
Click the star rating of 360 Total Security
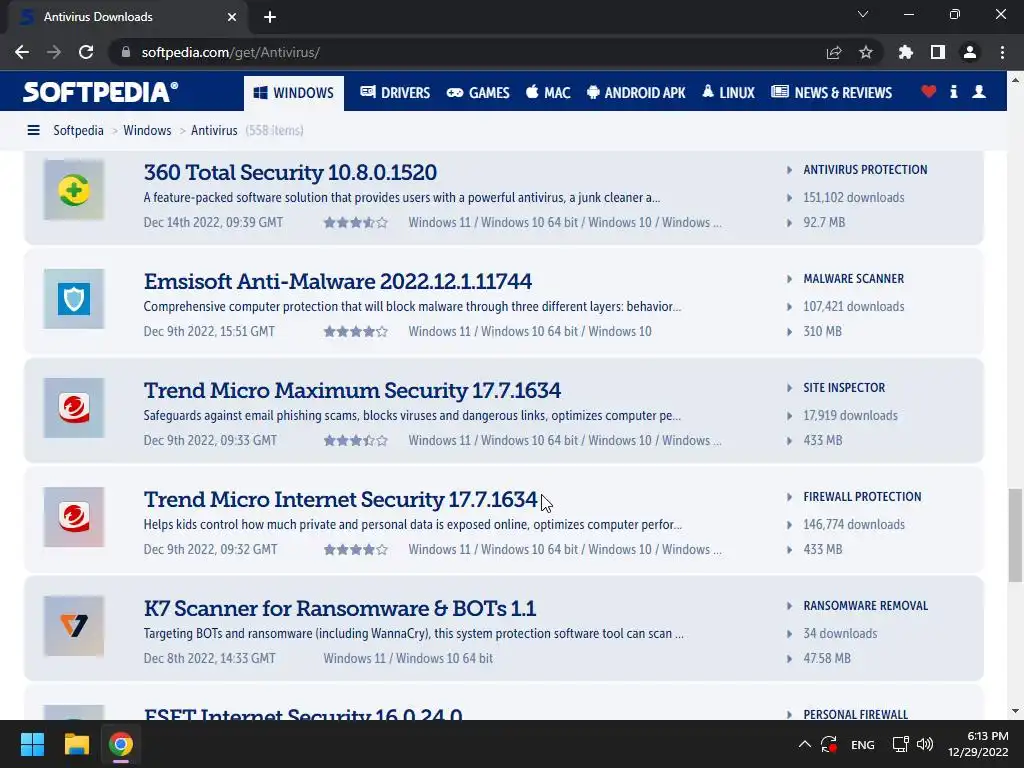[x=356, y=223]
